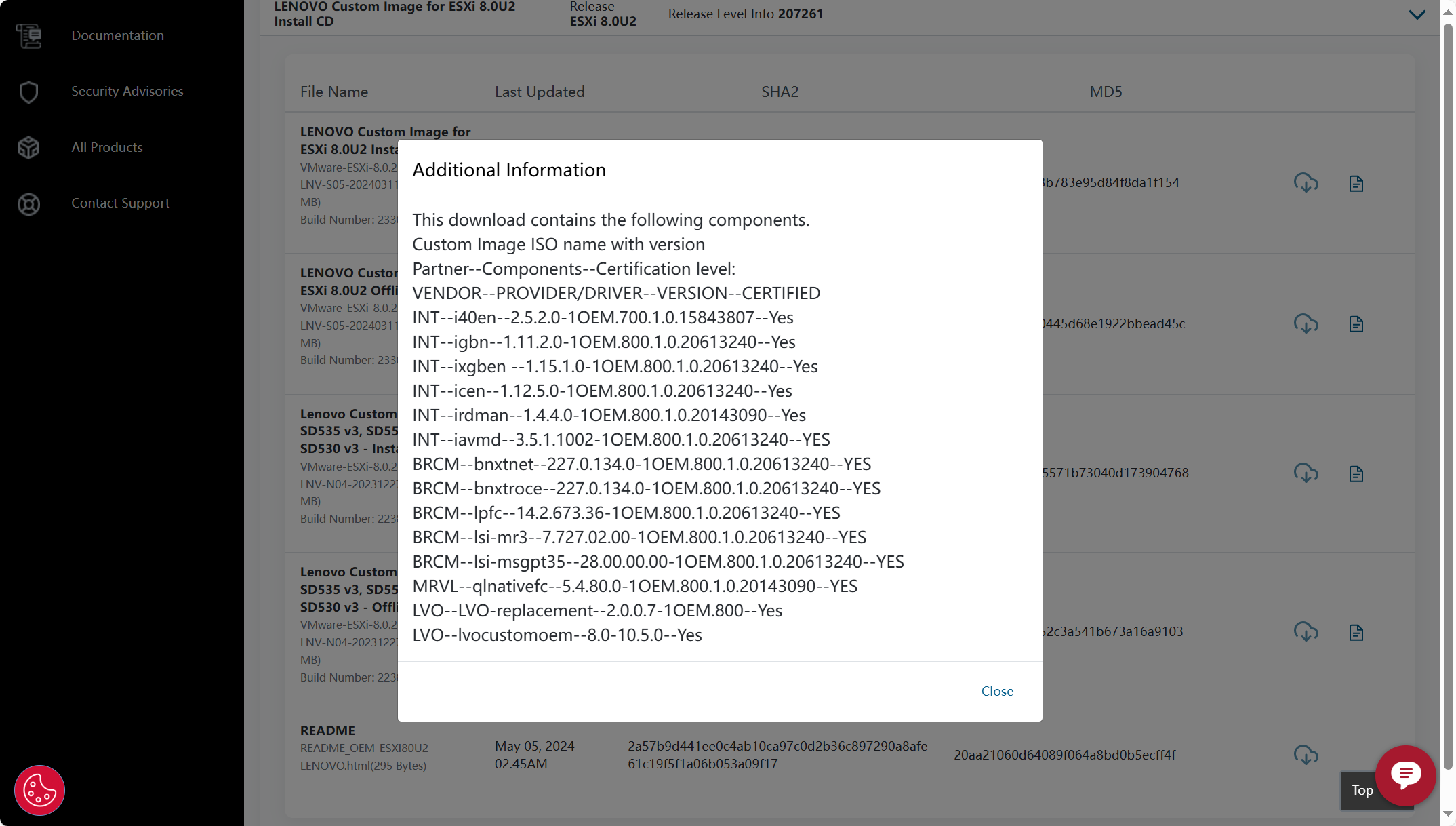The height and width of the screenshot is (826, 1456).
Task: Click the LVO--lvocustomoem line
Action: (x=557, y=635)
